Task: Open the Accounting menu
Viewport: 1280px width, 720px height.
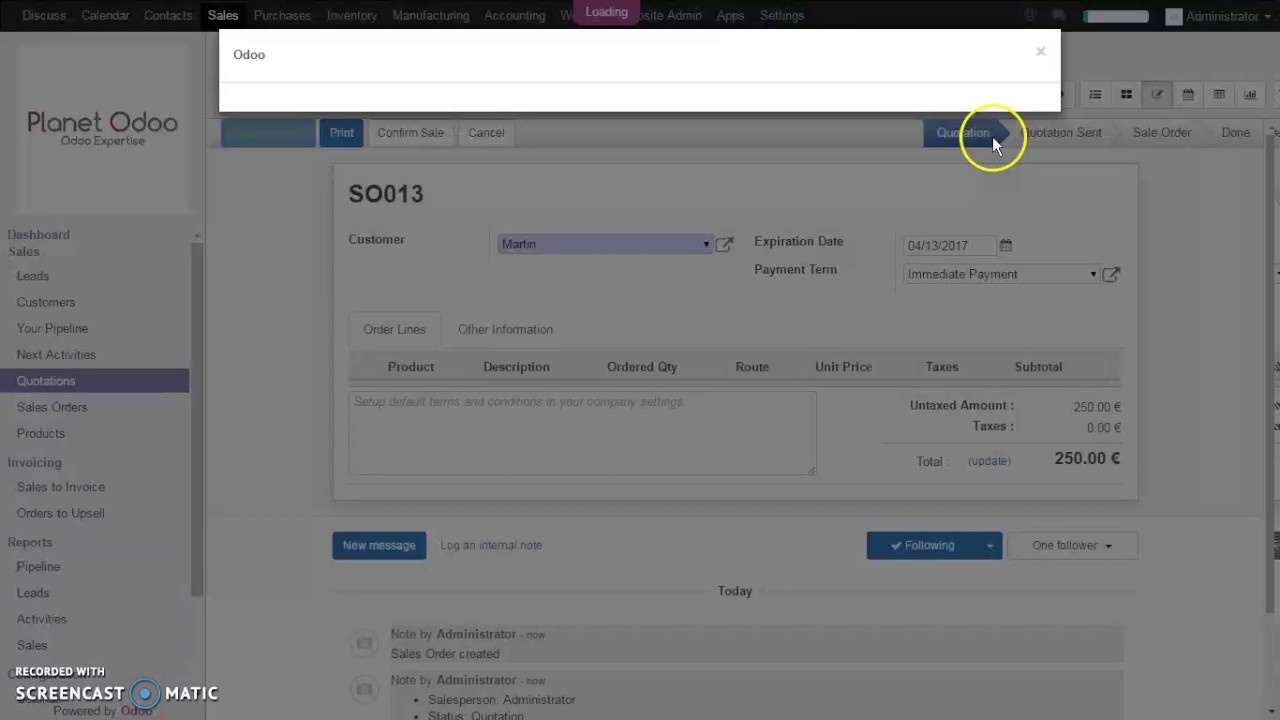Action: click(x=514, y=15)
